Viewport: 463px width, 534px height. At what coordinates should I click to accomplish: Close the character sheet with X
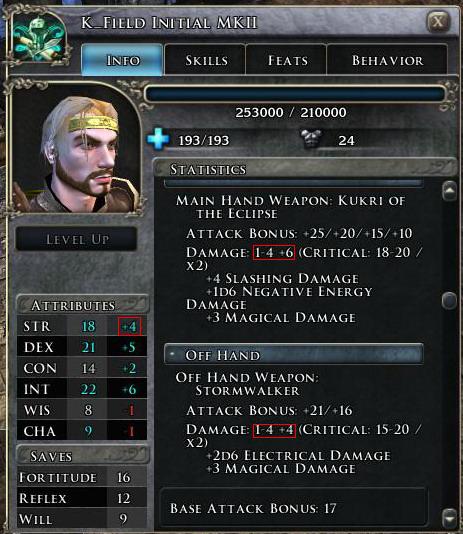pyautogui.click(x=438, y=21)
